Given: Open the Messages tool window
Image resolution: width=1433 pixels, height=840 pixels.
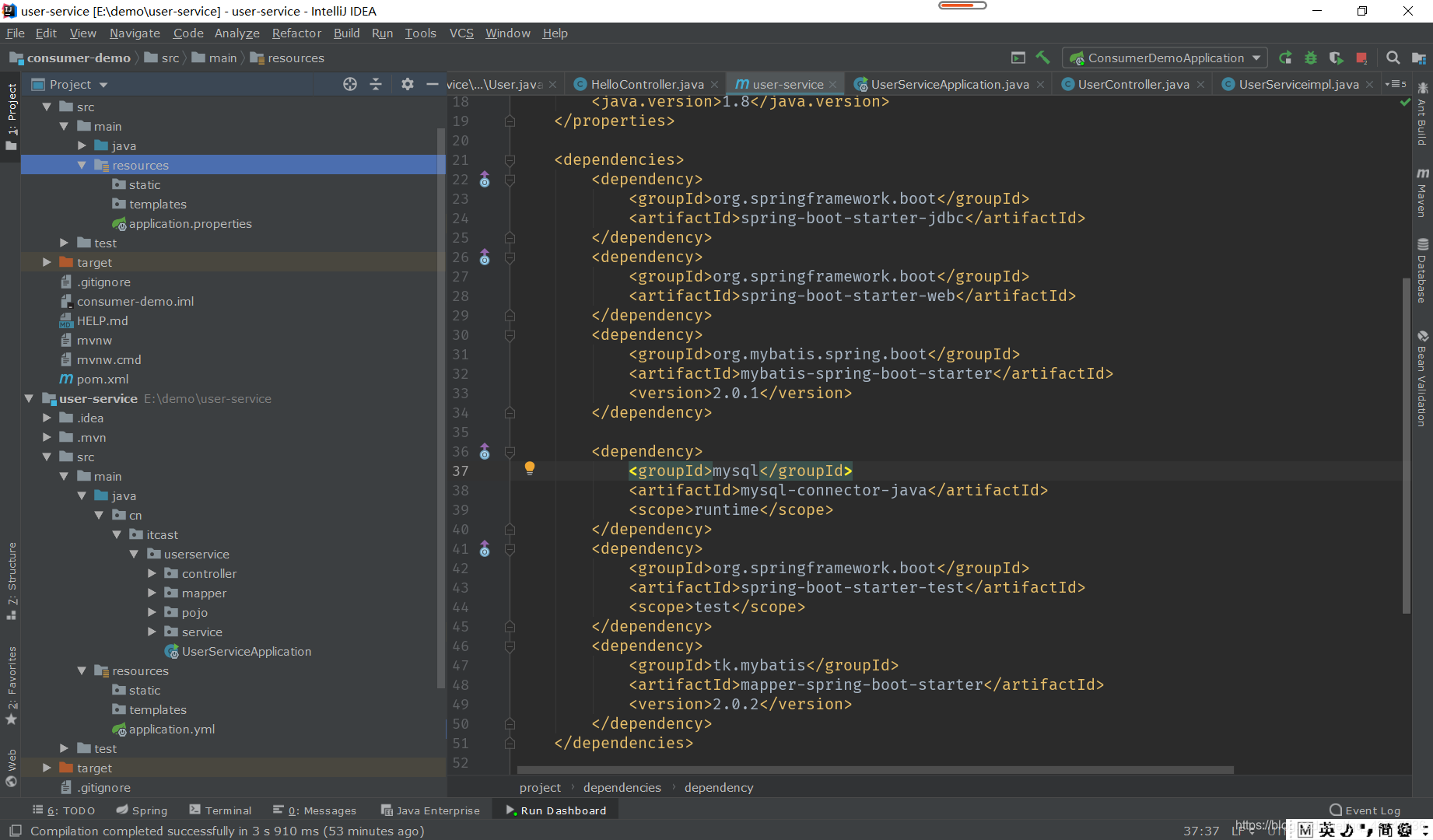Looking at the screenshot, I should (314, 810).
